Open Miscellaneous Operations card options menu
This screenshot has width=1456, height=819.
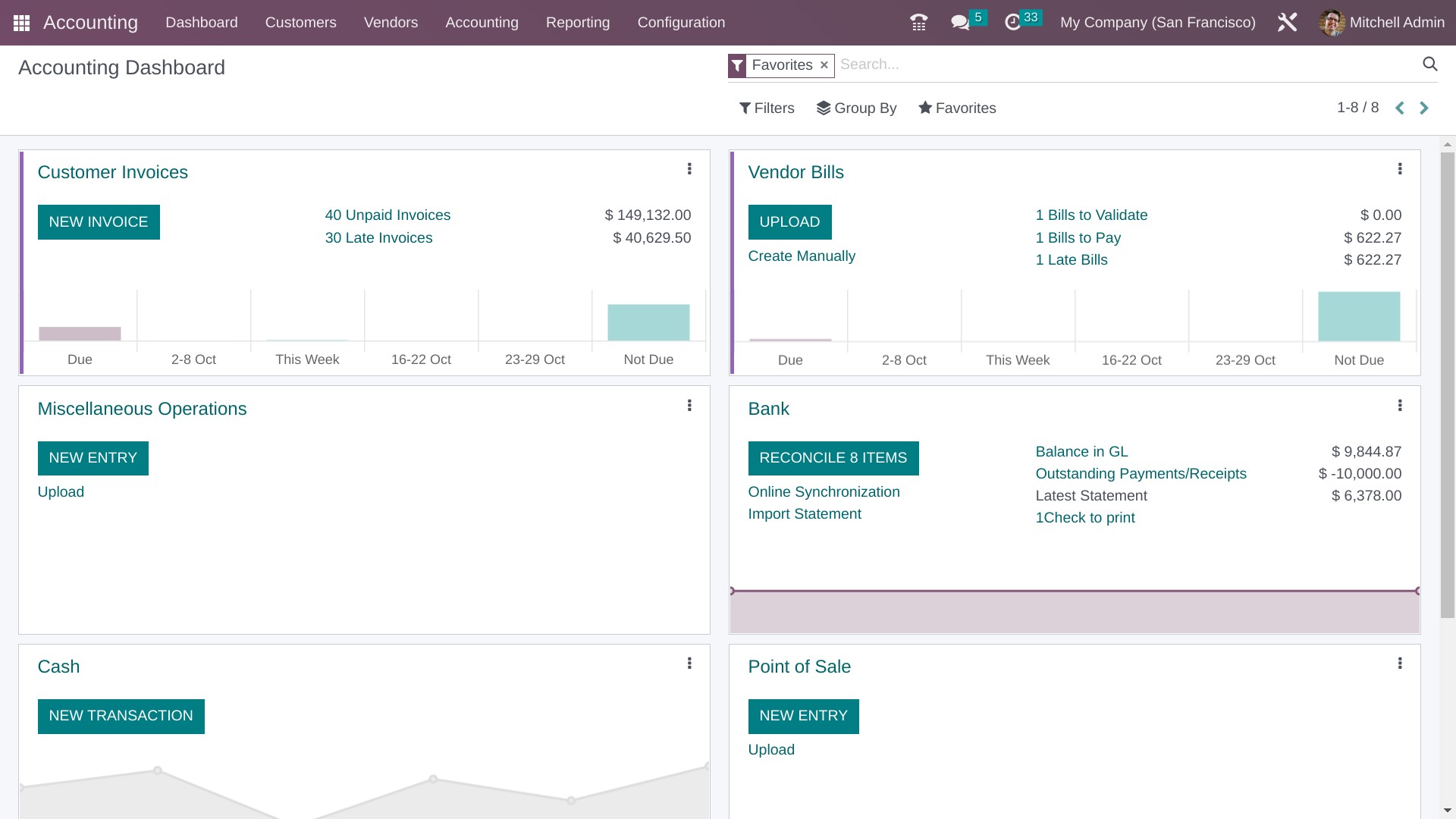[x=689, y=406]
